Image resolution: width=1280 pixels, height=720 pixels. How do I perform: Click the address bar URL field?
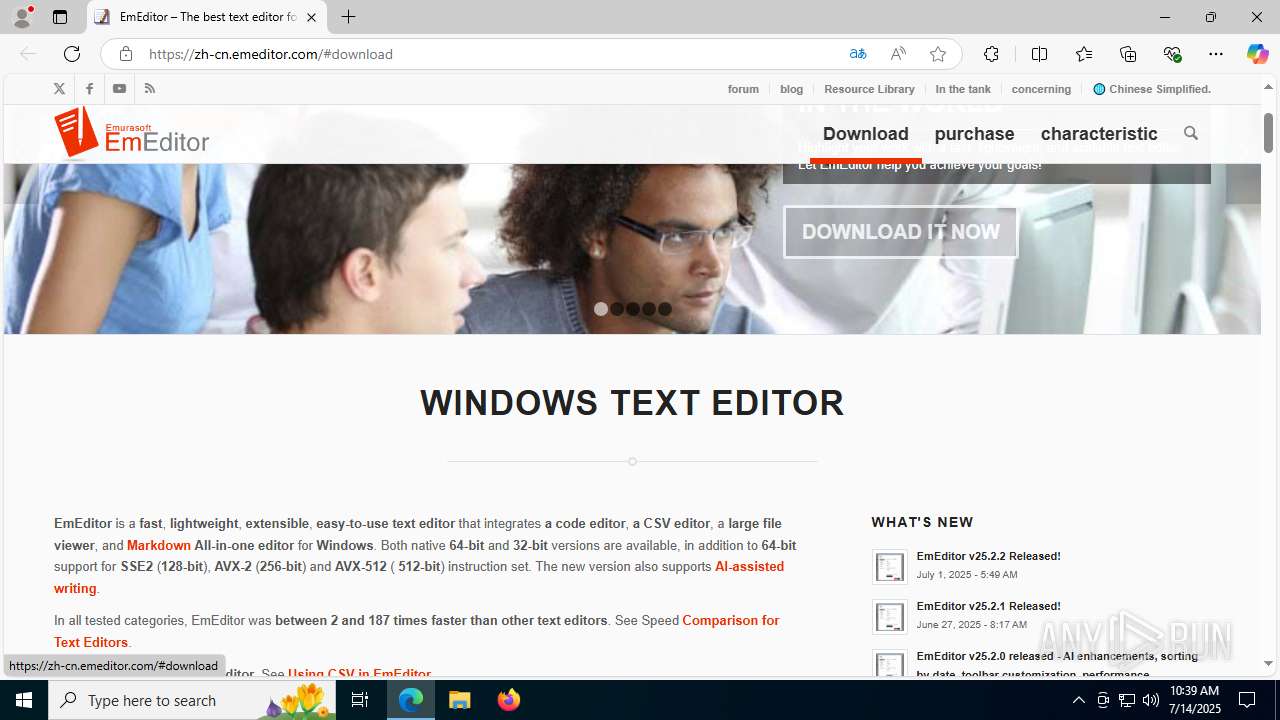(x=490, y=54)
